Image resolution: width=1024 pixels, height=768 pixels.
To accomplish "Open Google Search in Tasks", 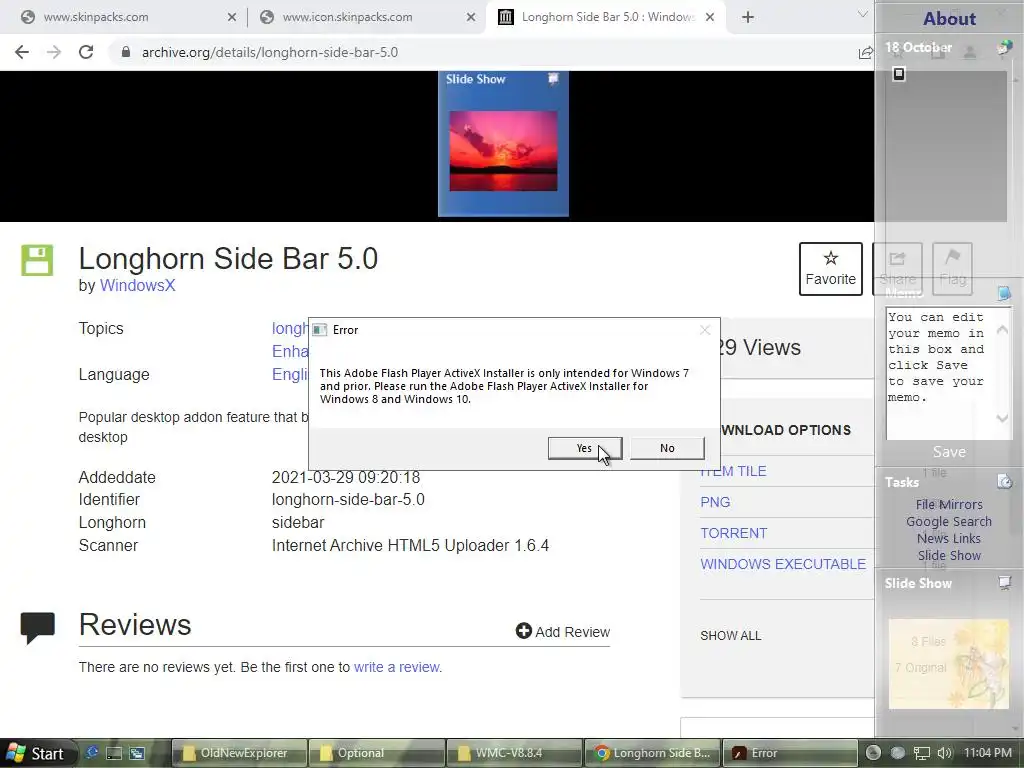I will click(949, 521).
